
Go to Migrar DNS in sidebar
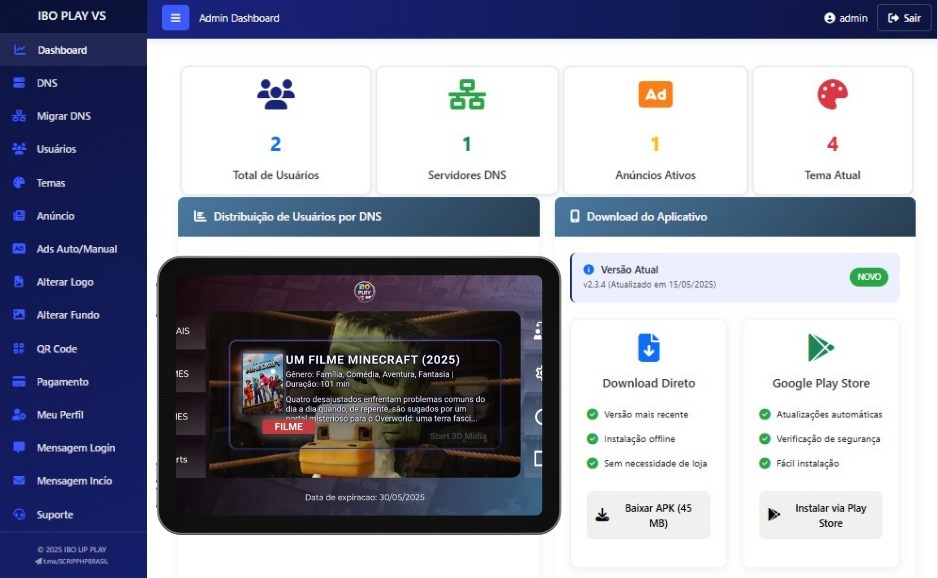(x=73, y=116)
